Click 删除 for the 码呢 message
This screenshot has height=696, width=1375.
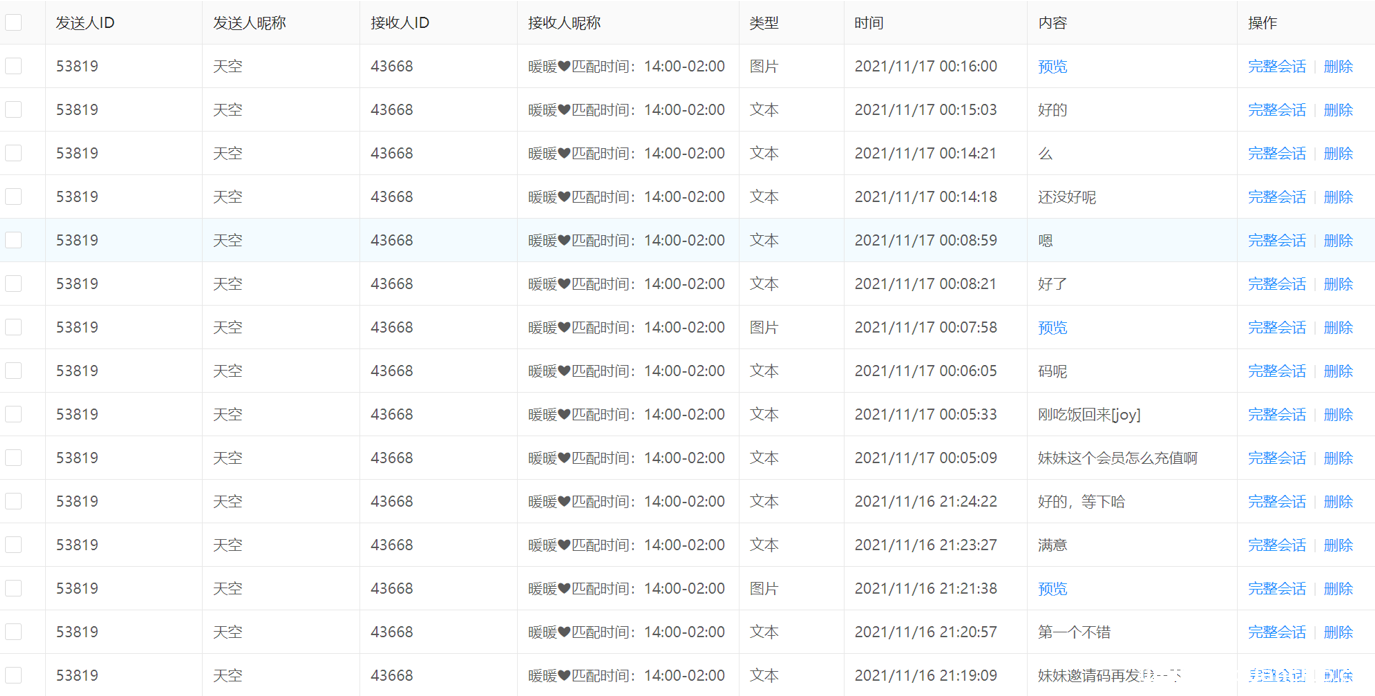point(1338,371)
